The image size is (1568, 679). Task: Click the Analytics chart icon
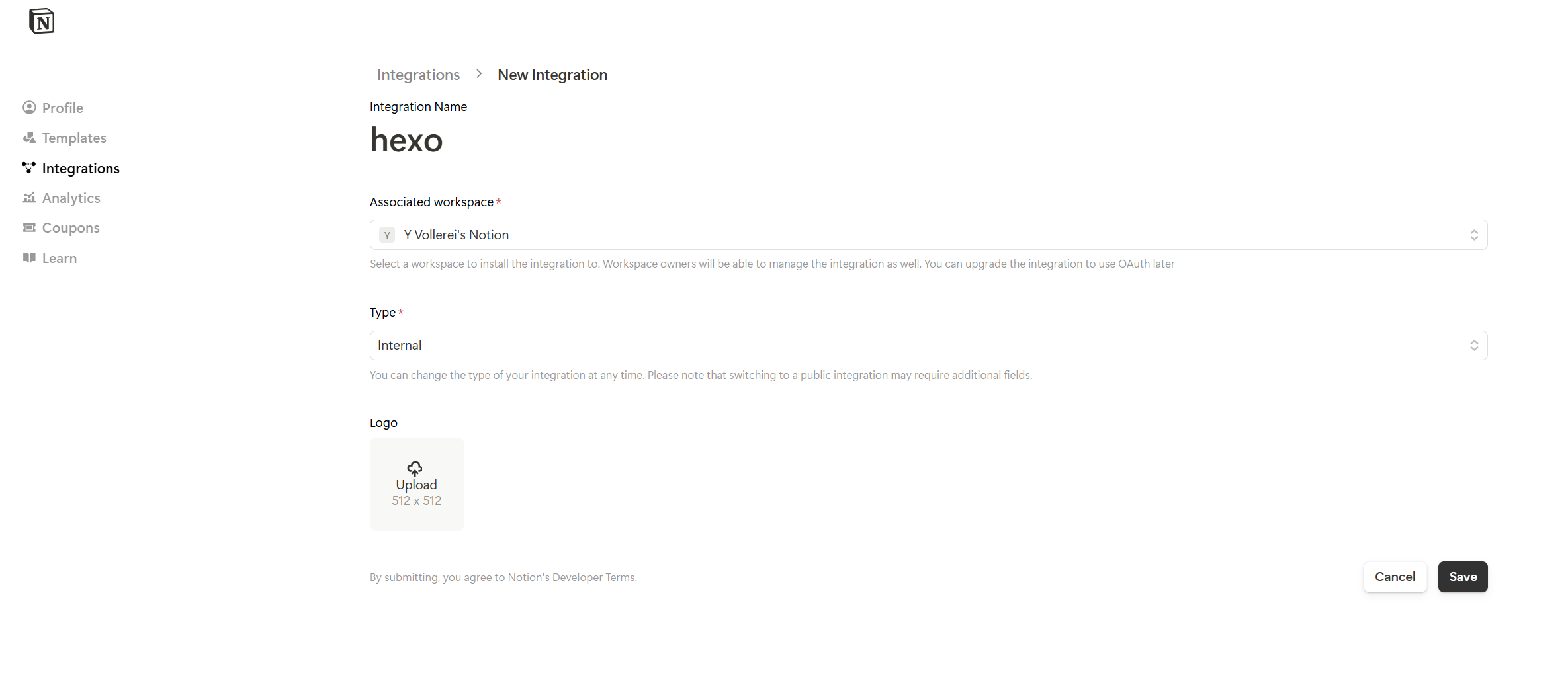click(x=29, y=198)
